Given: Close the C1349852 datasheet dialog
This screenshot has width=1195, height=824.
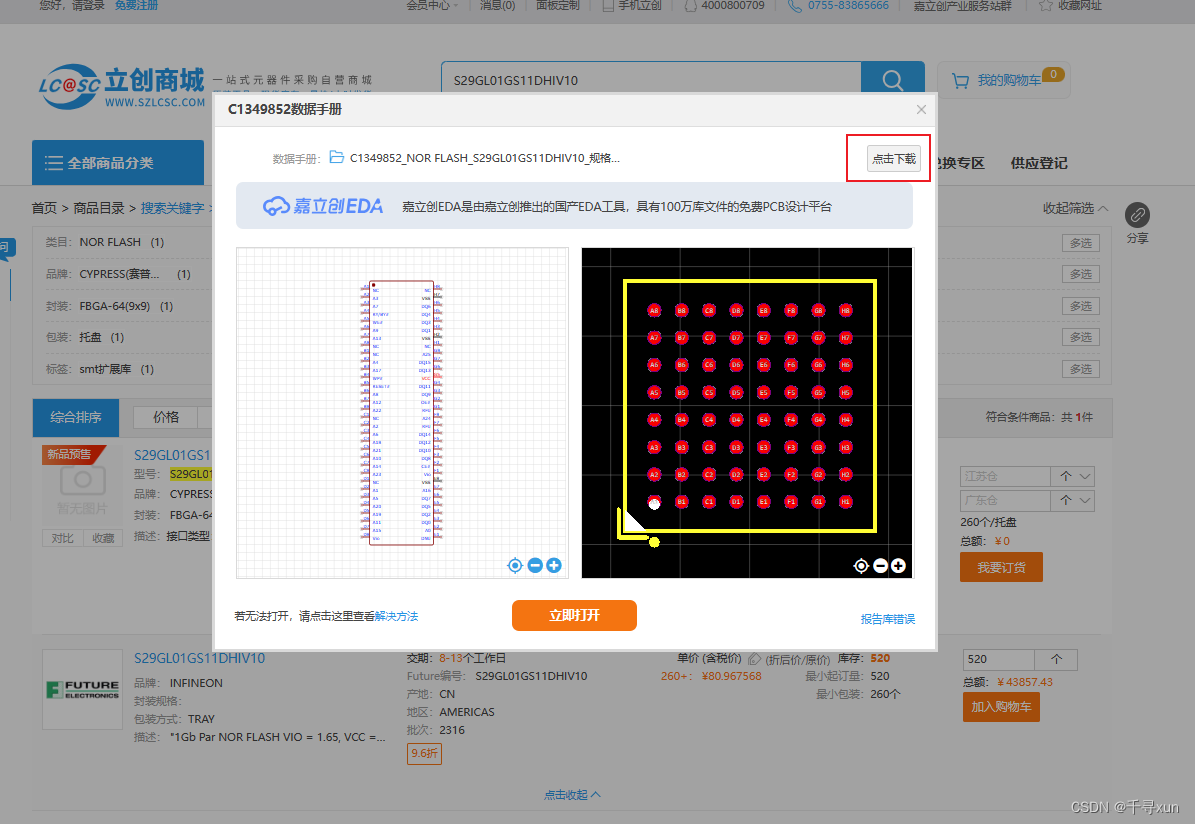Looking at the screenshot, I should click(921, 110).
